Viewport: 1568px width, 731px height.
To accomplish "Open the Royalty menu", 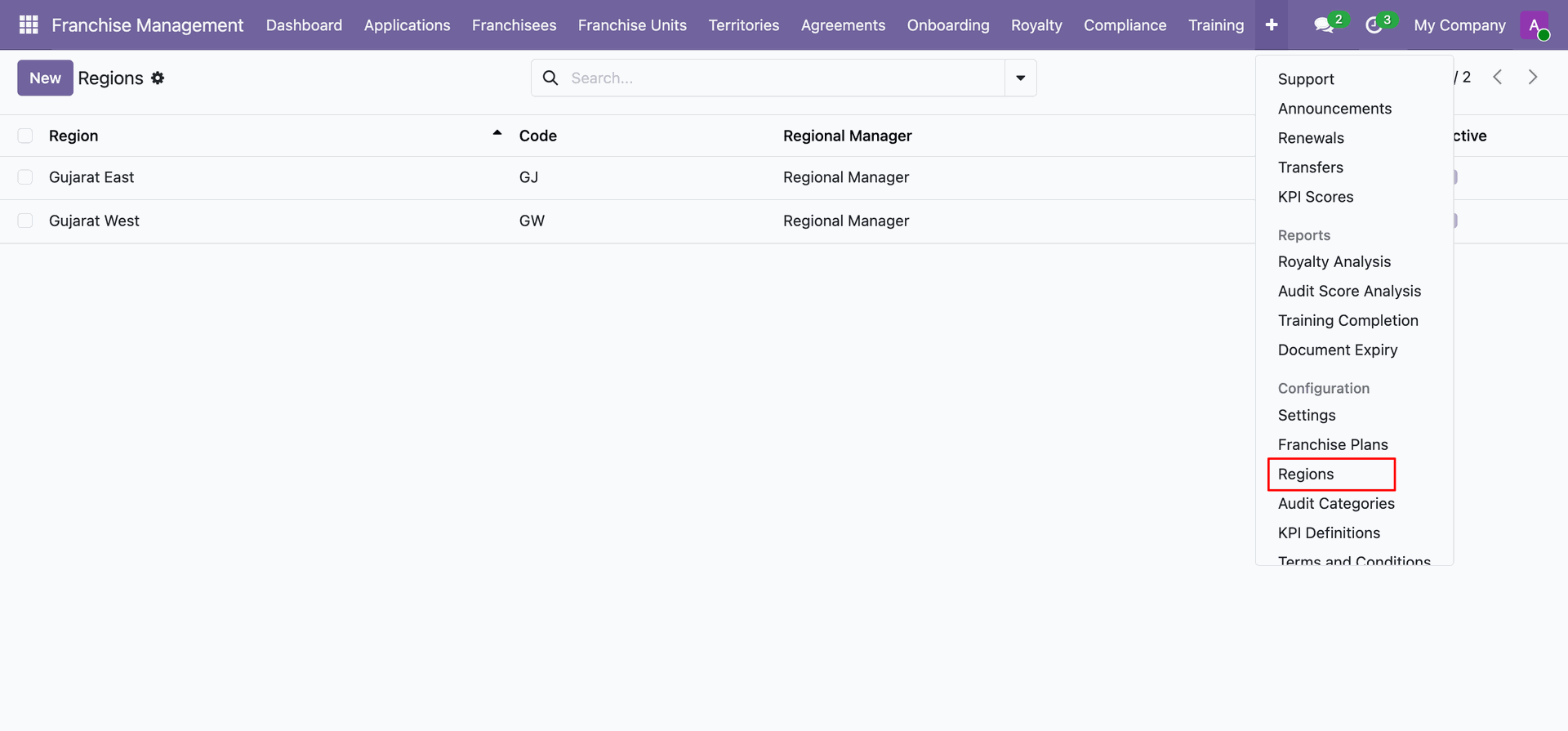I will [1036, 25].
